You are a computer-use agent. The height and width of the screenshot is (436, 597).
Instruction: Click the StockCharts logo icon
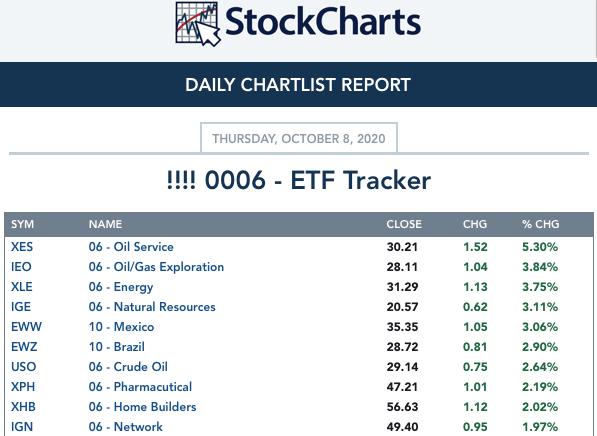(198, 24)
